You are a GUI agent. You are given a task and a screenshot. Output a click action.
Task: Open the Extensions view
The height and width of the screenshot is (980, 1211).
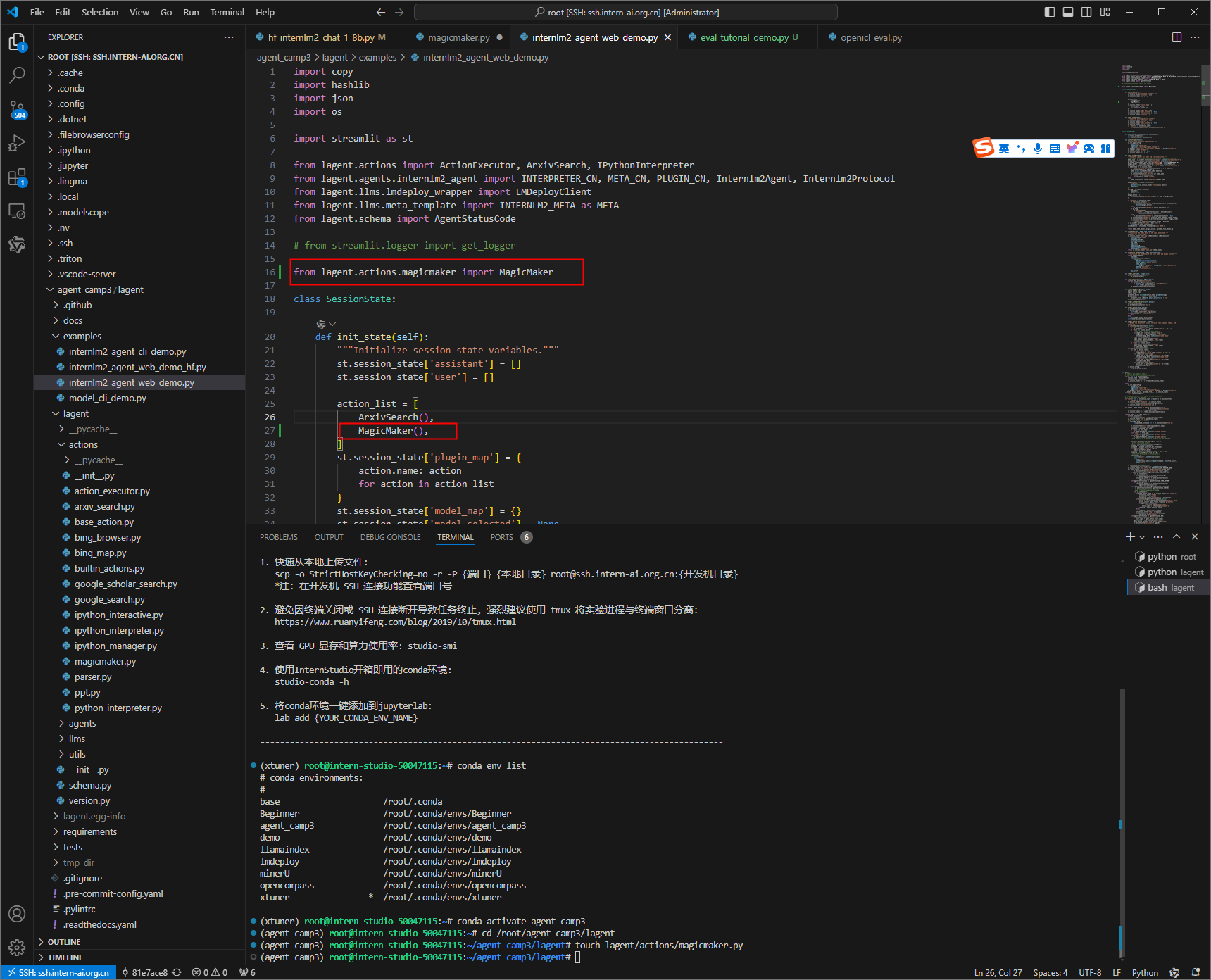[x=17, y=177]
